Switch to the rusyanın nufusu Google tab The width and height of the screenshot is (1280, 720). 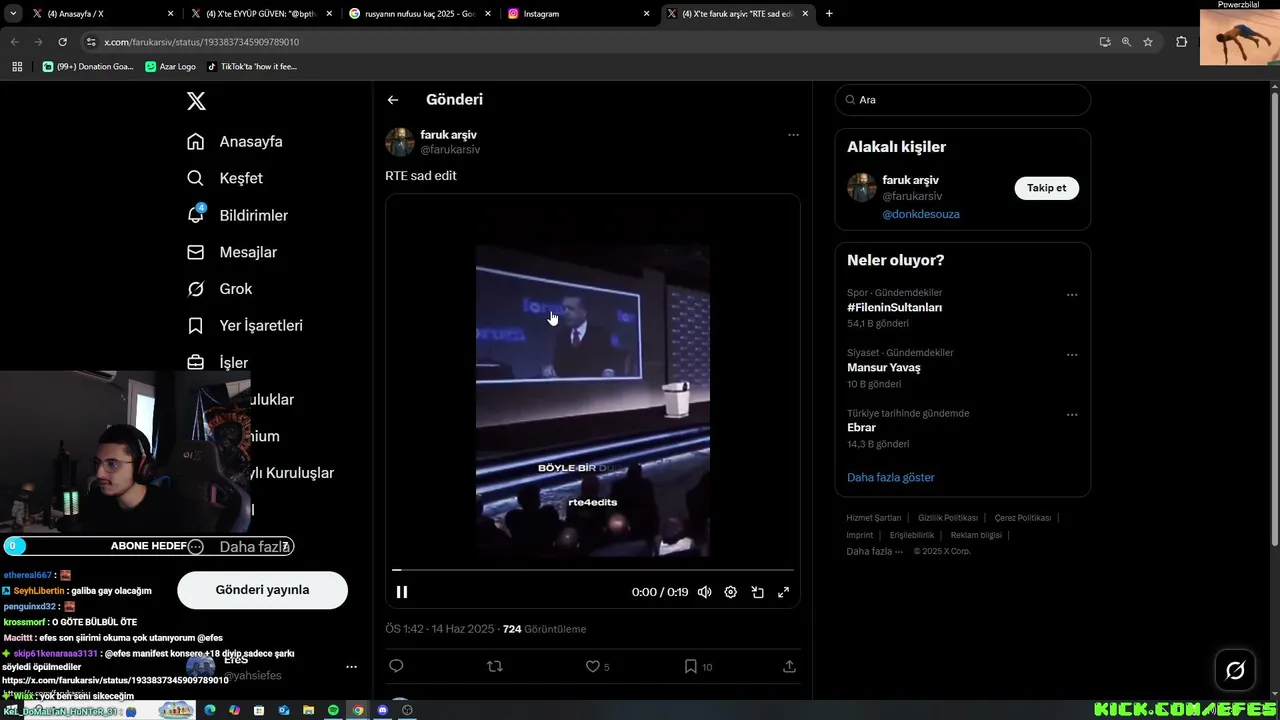tap(419, 14)
